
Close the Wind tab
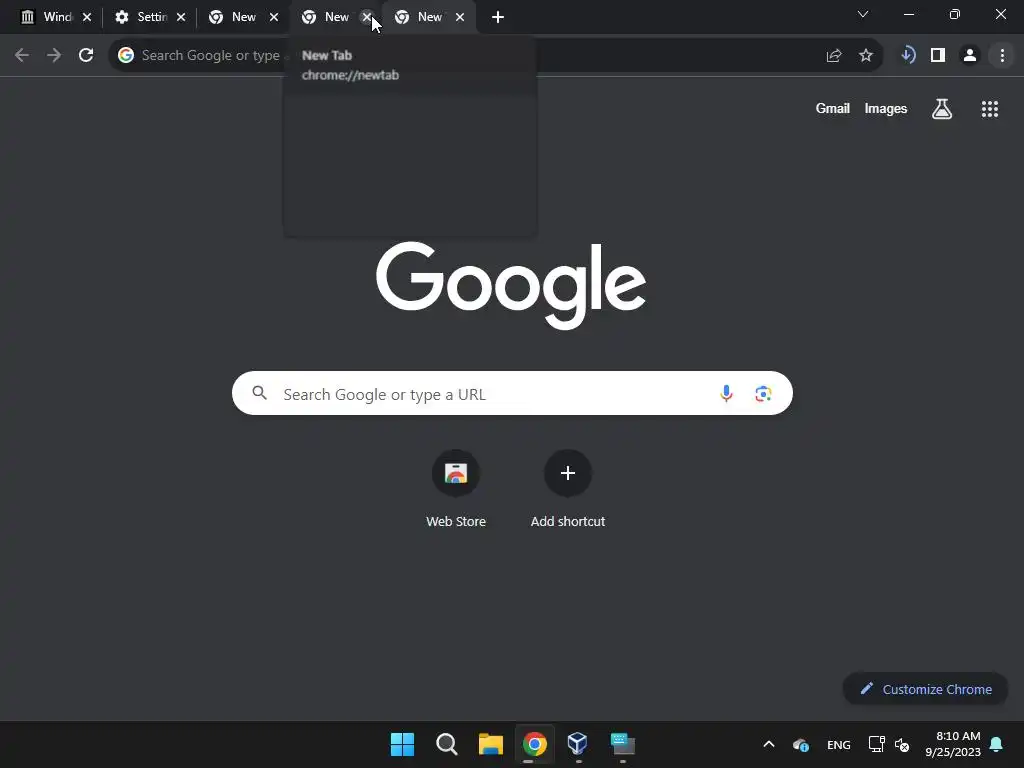(87, 17)
